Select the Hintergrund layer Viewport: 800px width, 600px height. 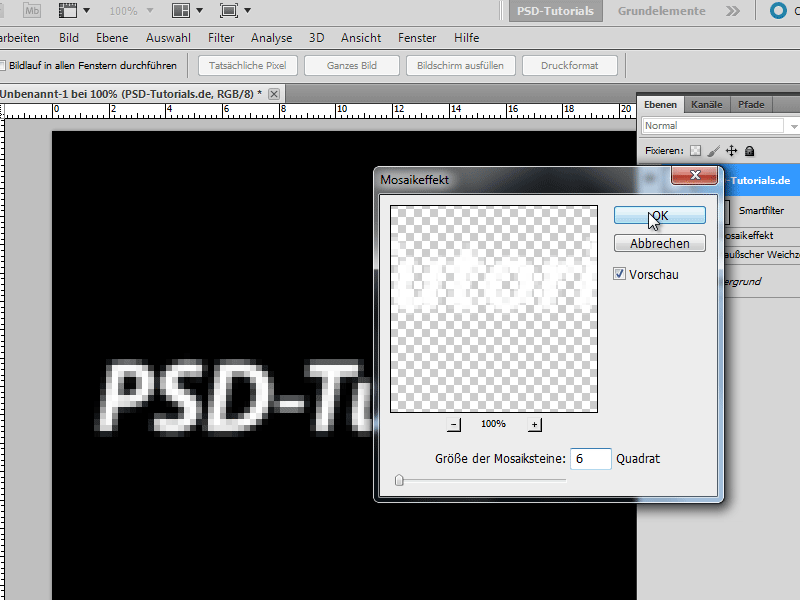click(x=761, y=282)
